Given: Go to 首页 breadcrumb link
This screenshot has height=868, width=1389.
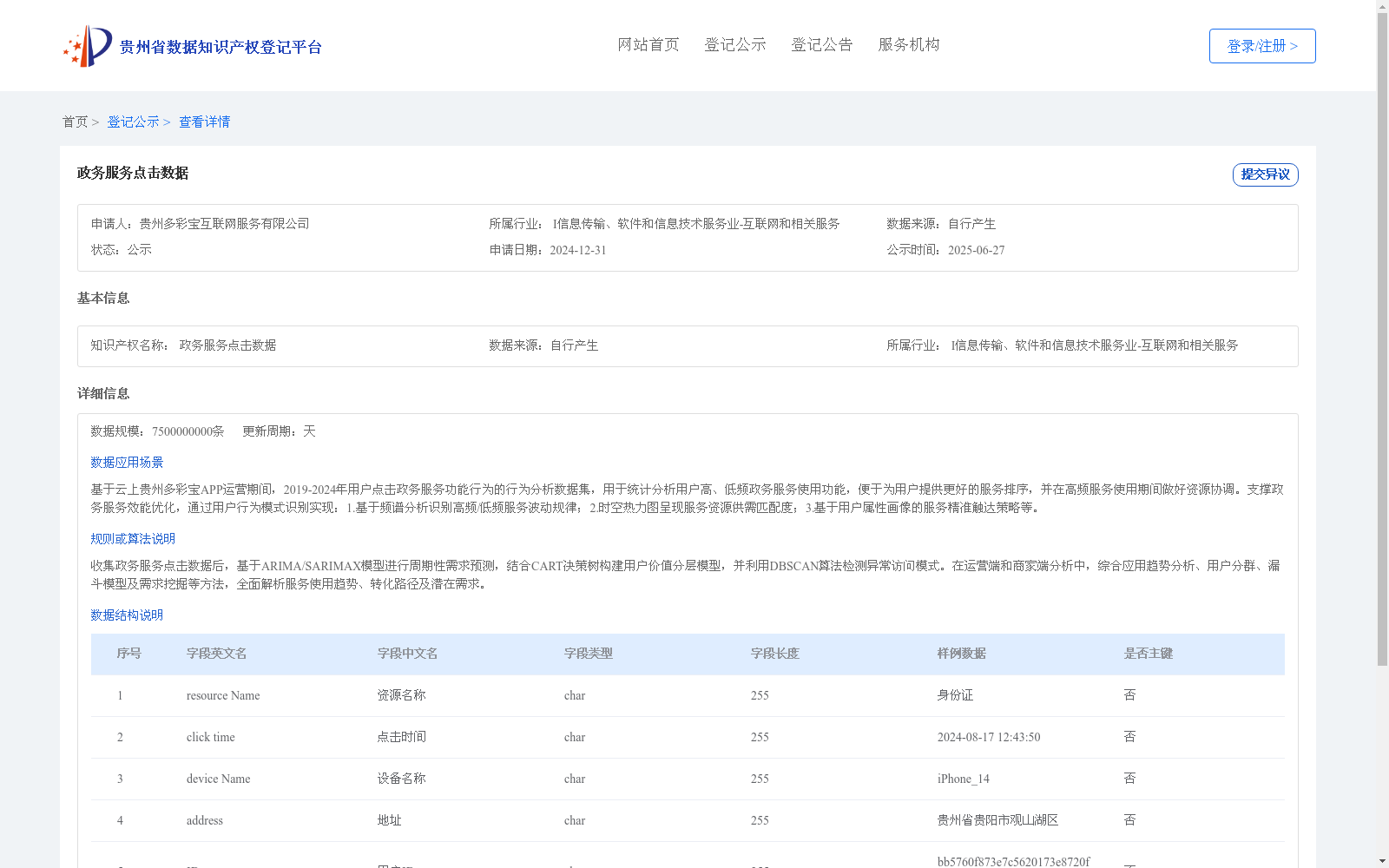Looking at the screenshot, I should (76, 122).
